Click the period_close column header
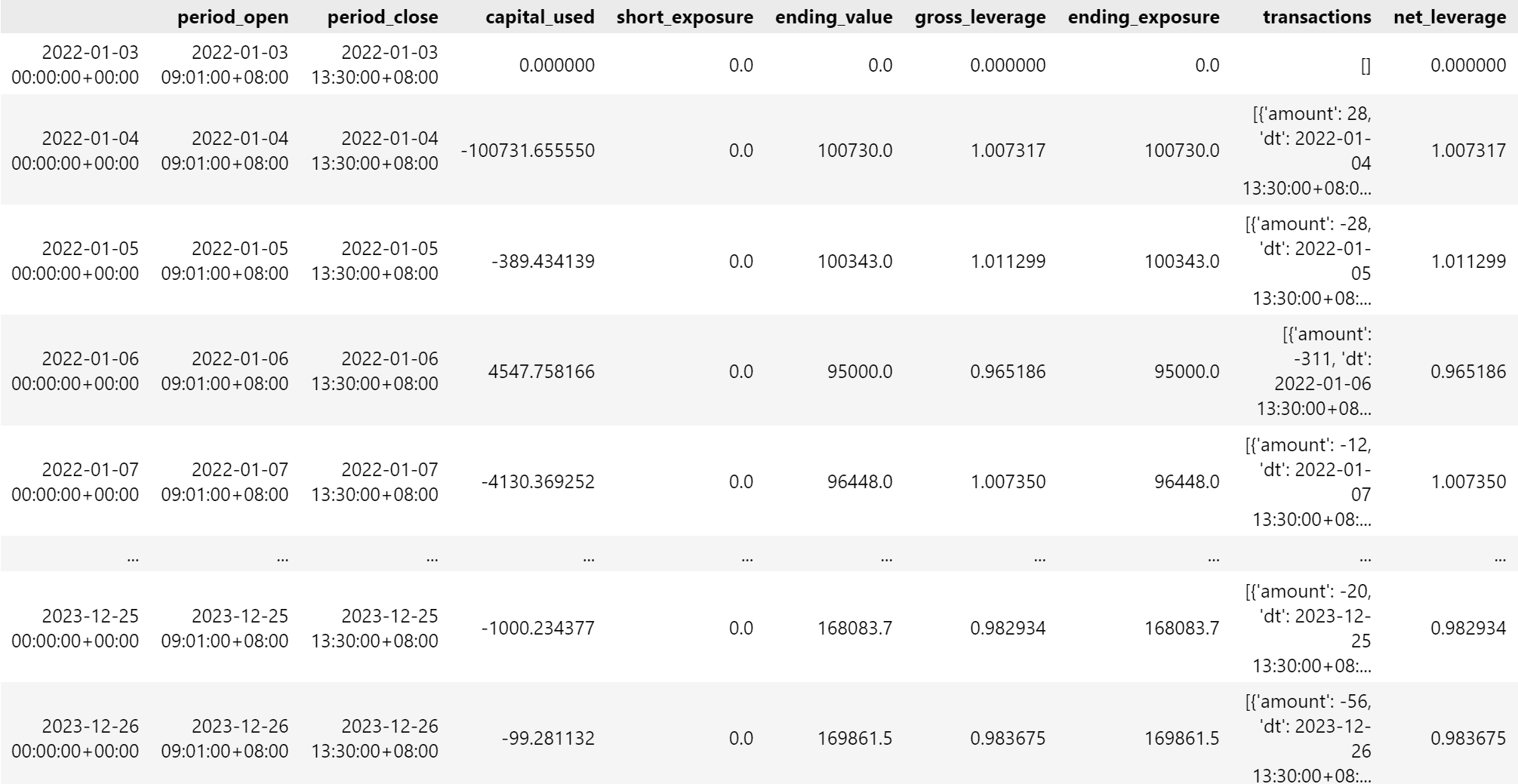Image resolution: width=1518 pixels, height=784 pixels. pos(382,17)
